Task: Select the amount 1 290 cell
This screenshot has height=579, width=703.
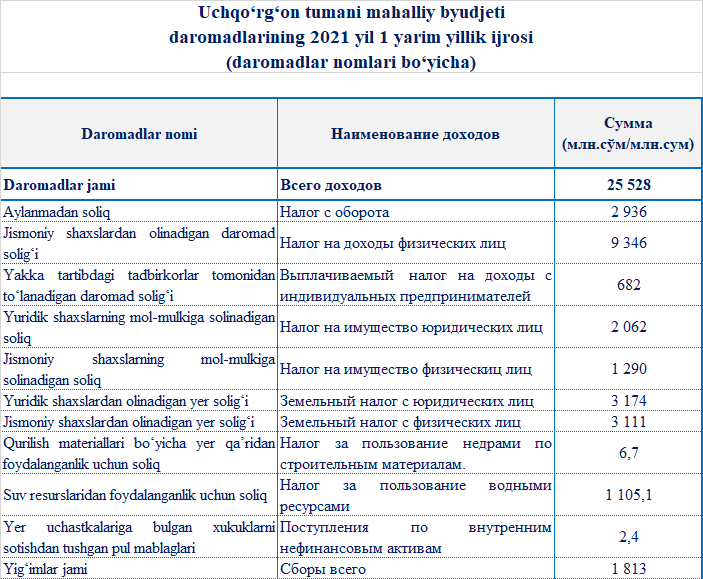Action: tap(628, 369)
